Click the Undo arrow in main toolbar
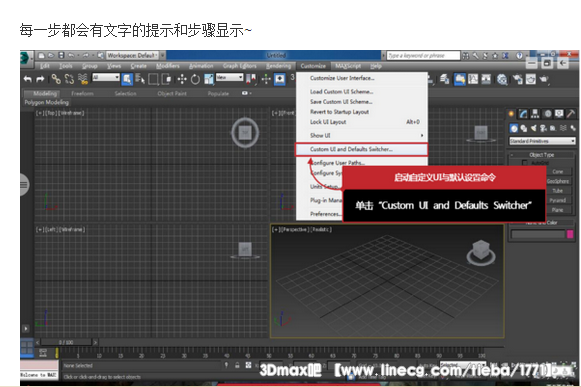 pyautogui.click(x=27, y=79)
